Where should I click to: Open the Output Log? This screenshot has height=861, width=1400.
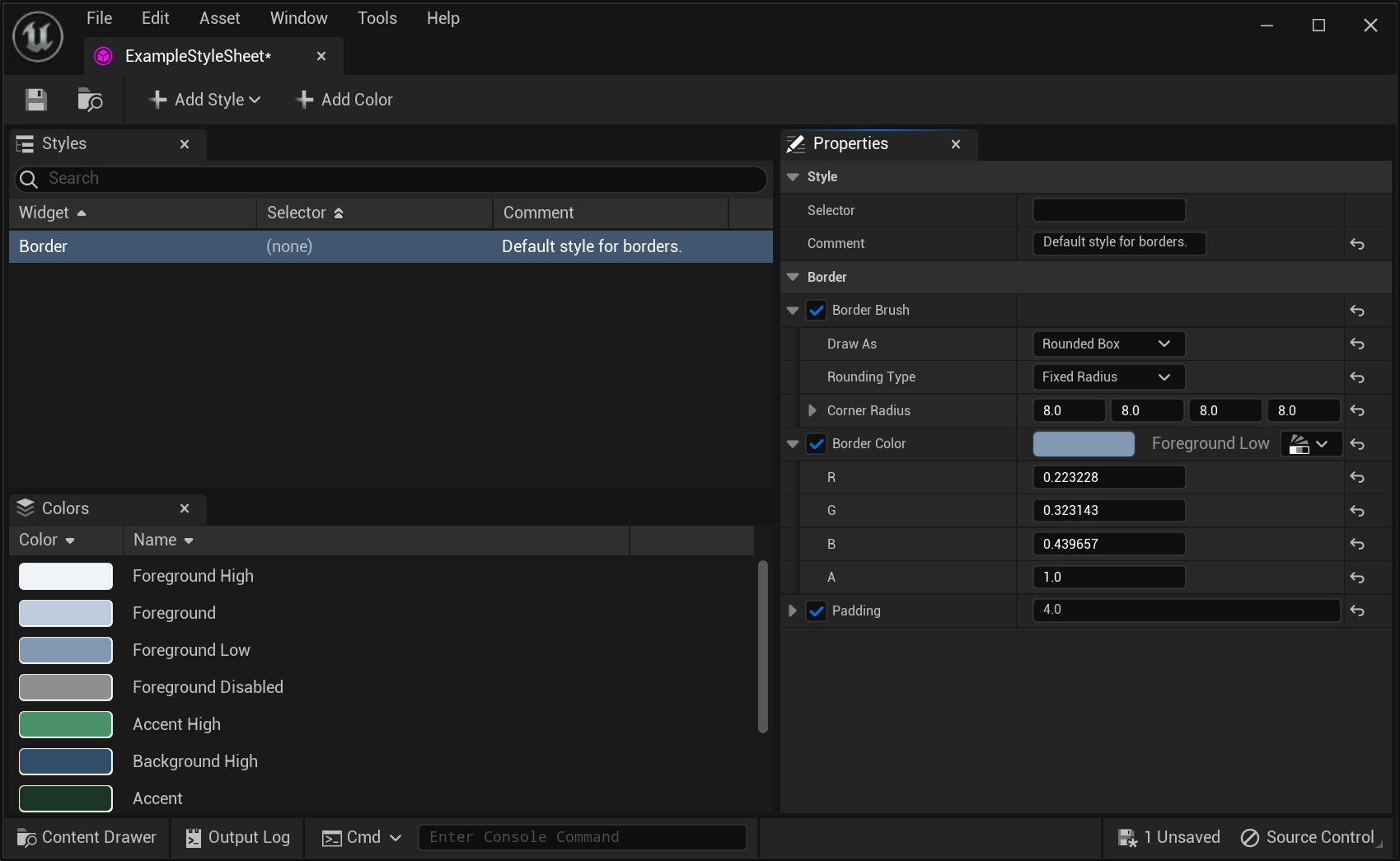[x=236, y=837]
